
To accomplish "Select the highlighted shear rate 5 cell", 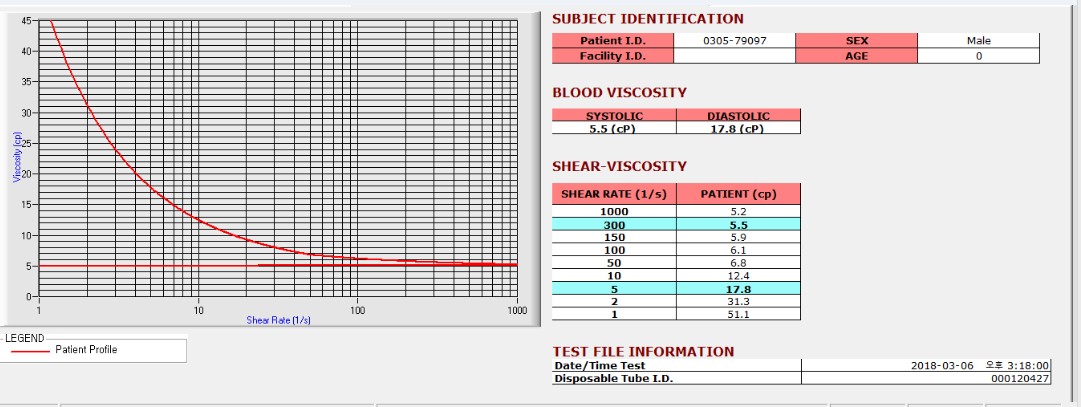I will 614,288.
